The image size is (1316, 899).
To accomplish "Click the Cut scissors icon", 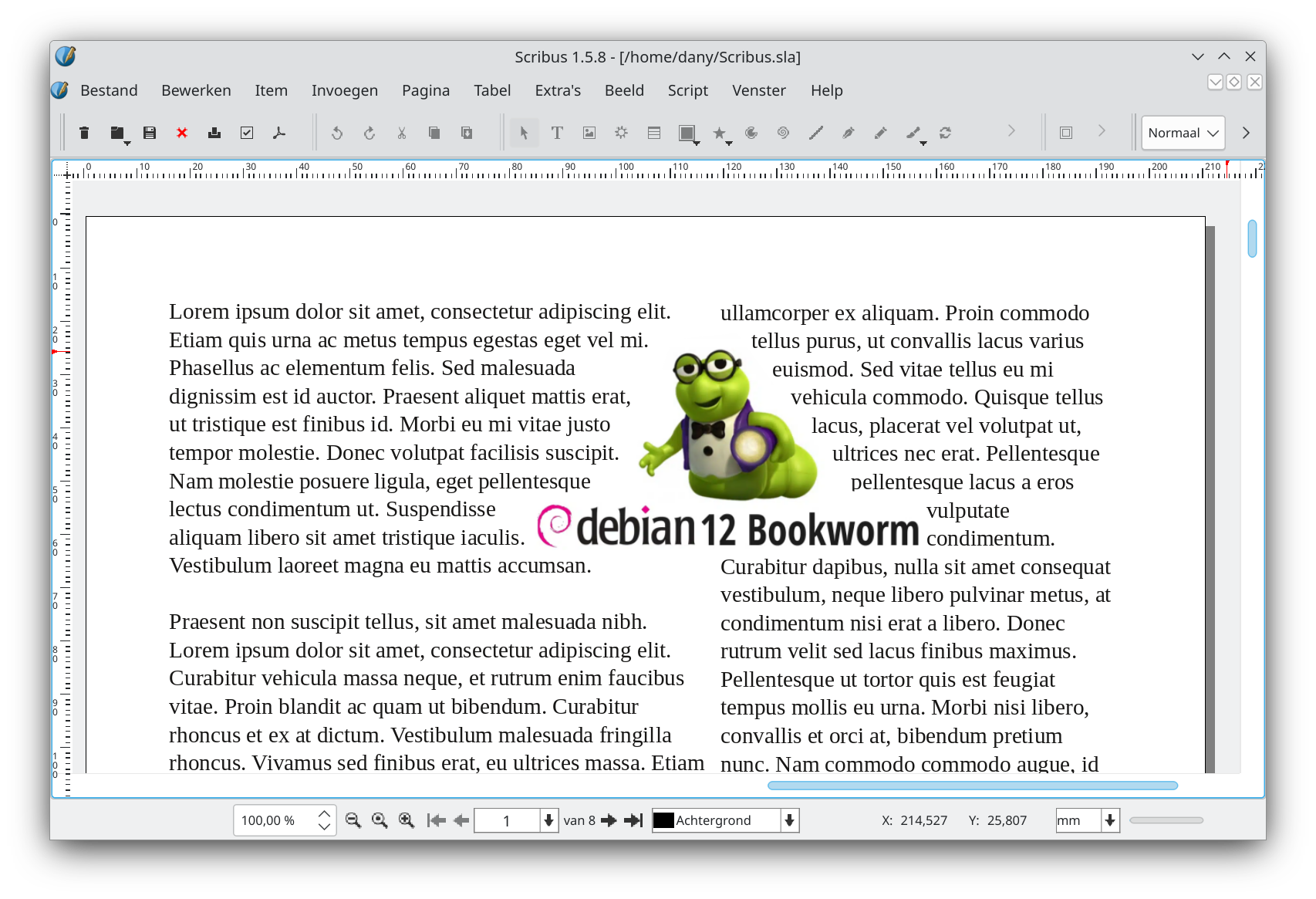I will pyautogui.click(x=402, y=133).
